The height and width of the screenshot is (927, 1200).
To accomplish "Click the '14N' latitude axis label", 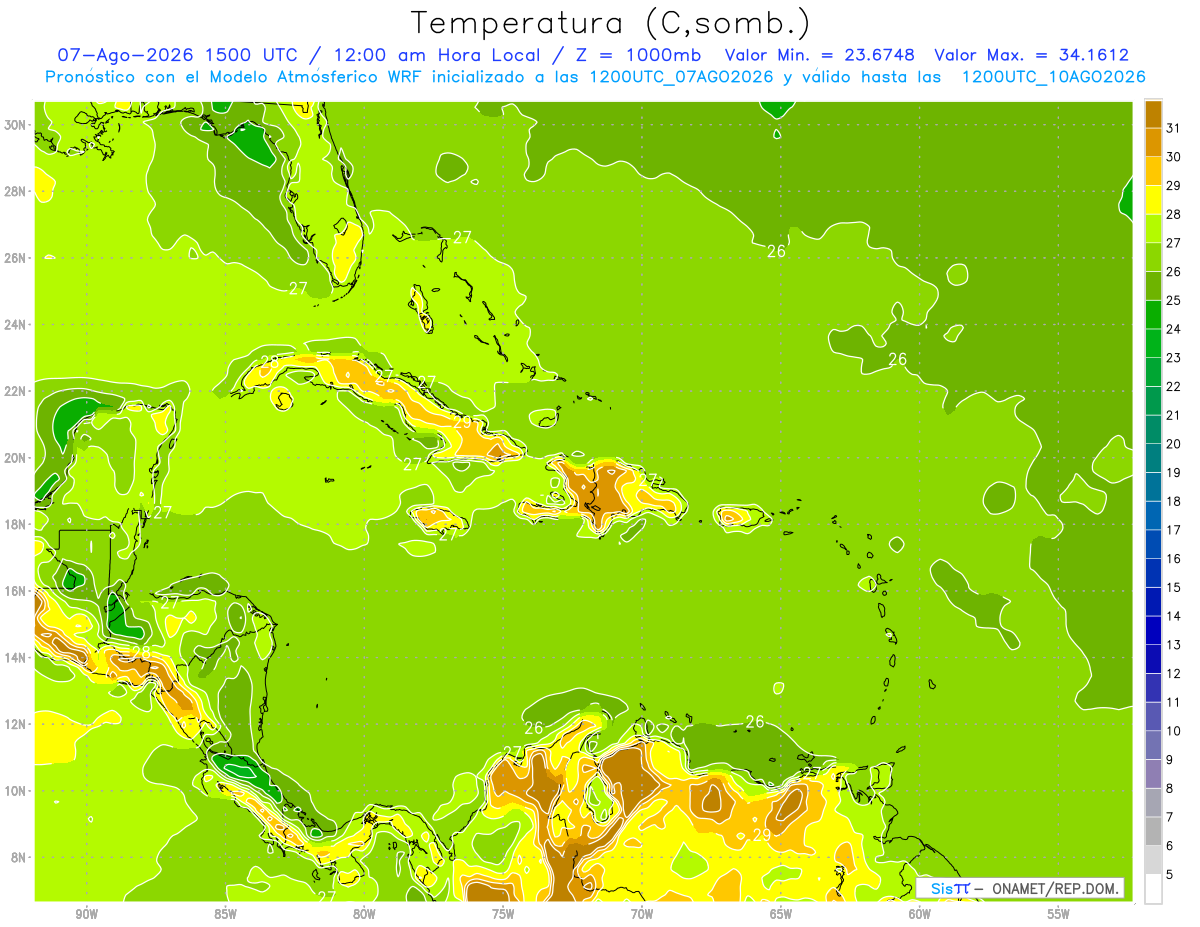I will pos(15,657).
